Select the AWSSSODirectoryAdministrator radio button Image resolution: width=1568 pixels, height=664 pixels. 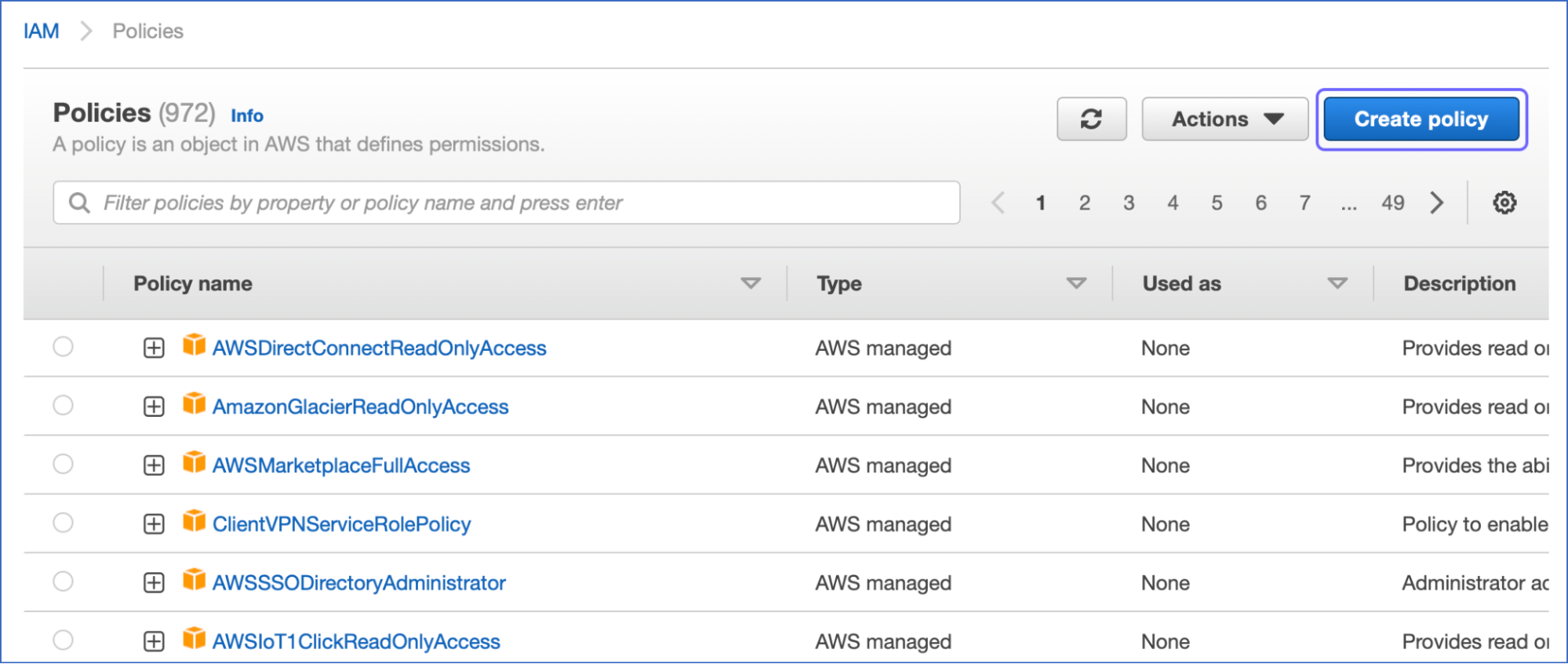coord(63,582)
